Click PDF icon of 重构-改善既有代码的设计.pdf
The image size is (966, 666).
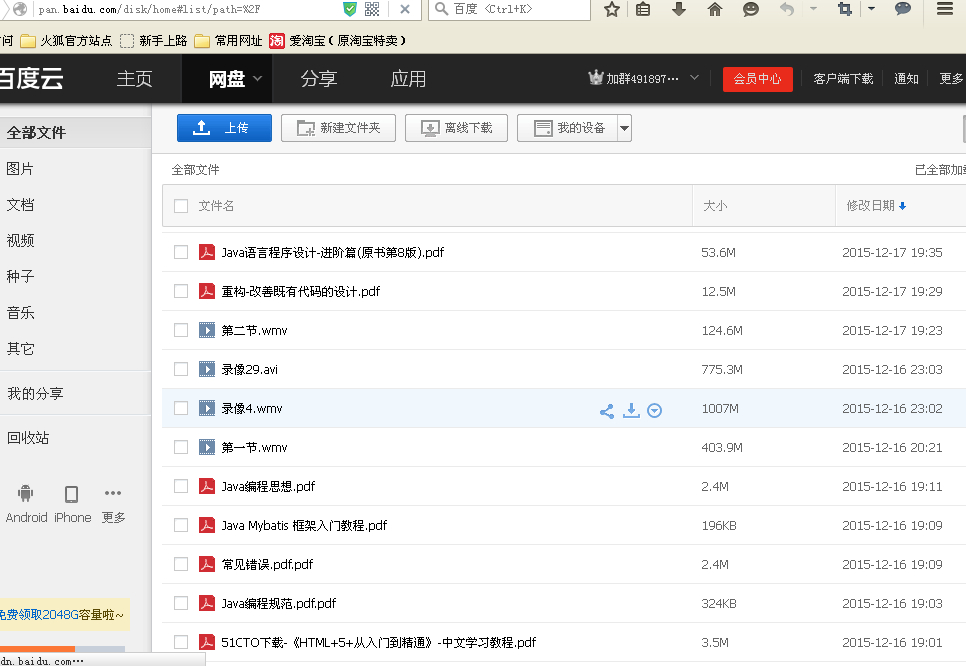pos(206,291)
